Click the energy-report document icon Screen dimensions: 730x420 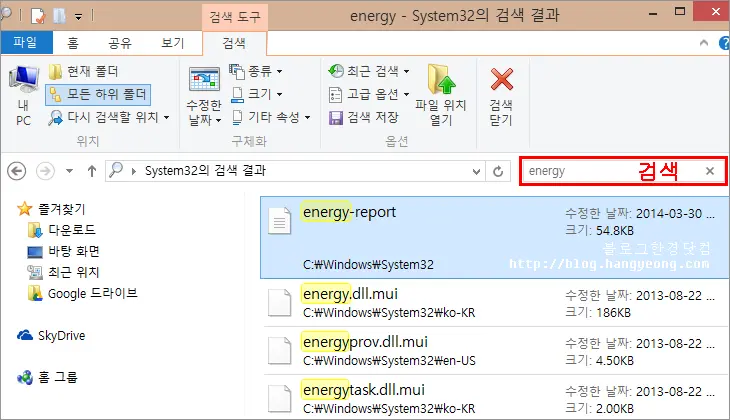(x=280, y=221)
